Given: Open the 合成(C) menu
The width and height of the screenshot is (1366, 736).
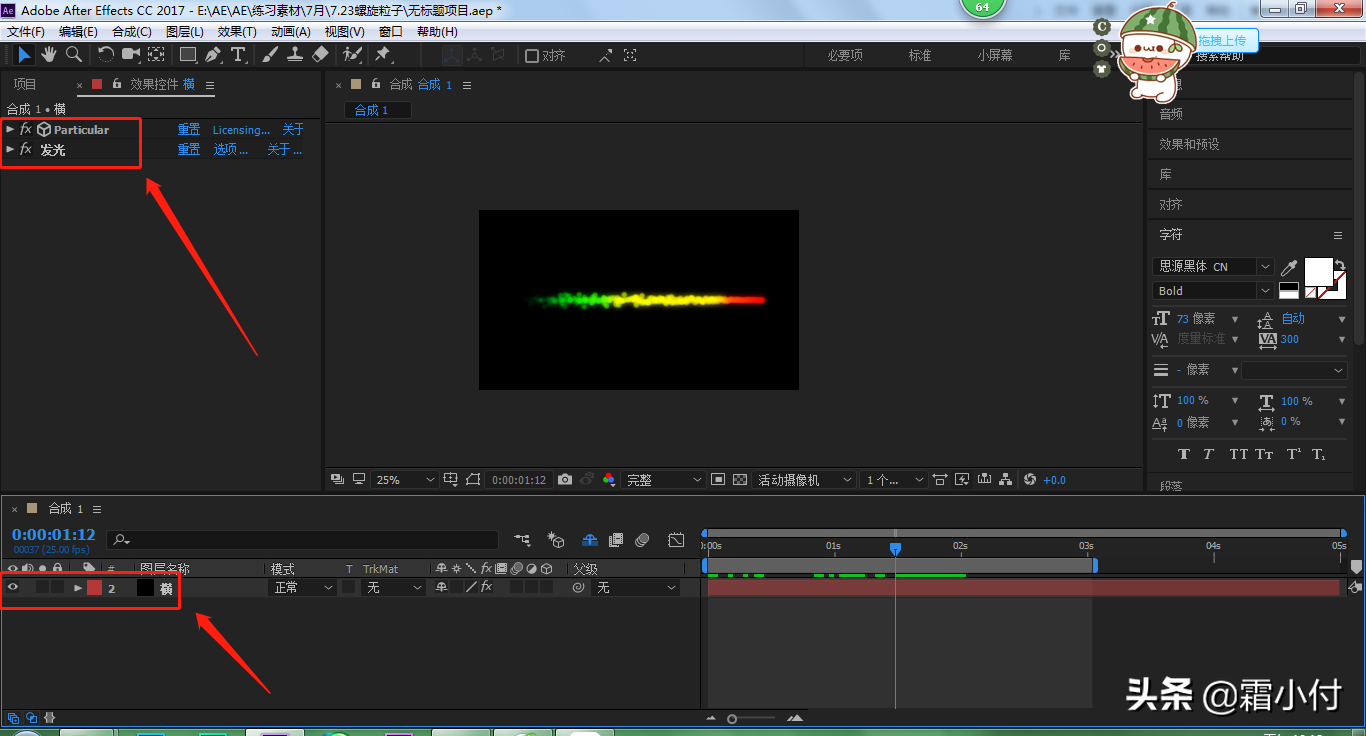Looking at the screenshot, I should point(132,32).
